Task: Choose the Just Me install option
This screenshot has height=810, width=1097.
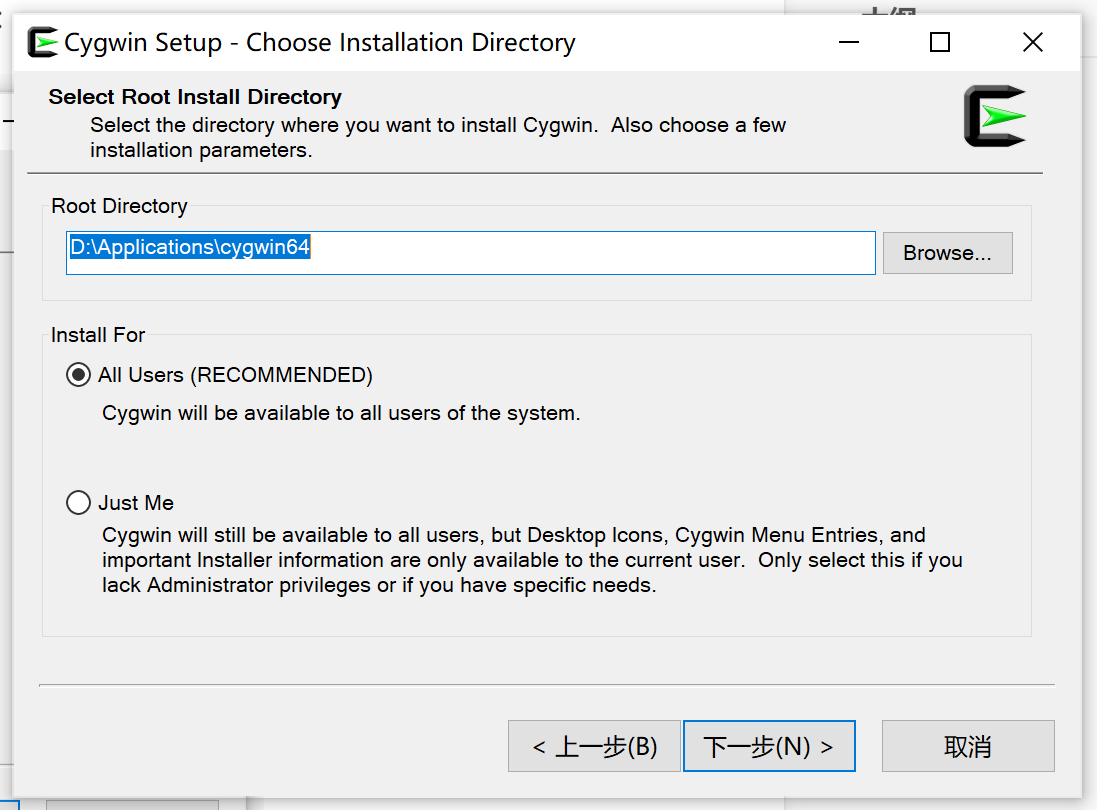Action: (x=78, y=503)
